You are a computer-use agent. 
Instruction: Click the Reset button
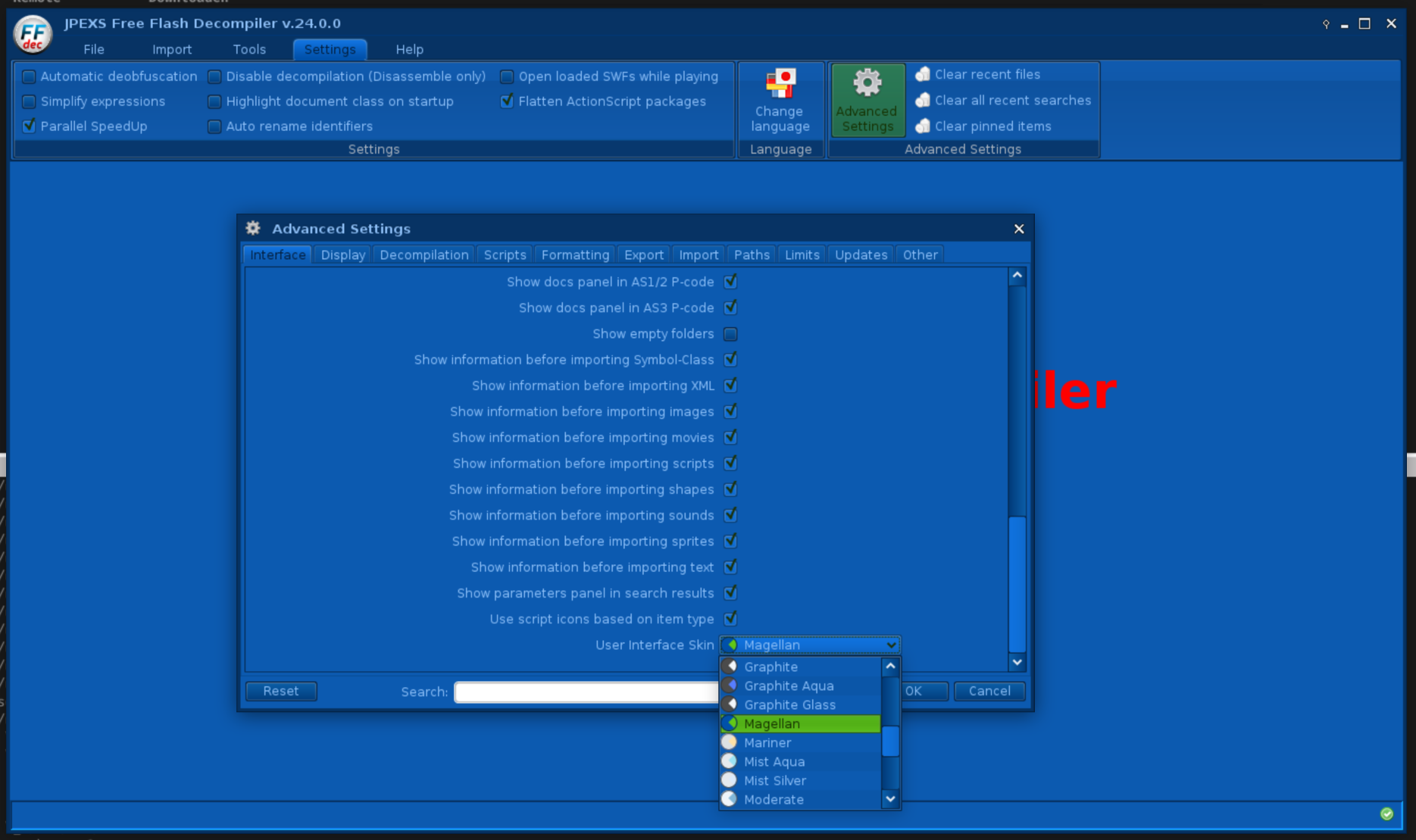pos(281,691)
